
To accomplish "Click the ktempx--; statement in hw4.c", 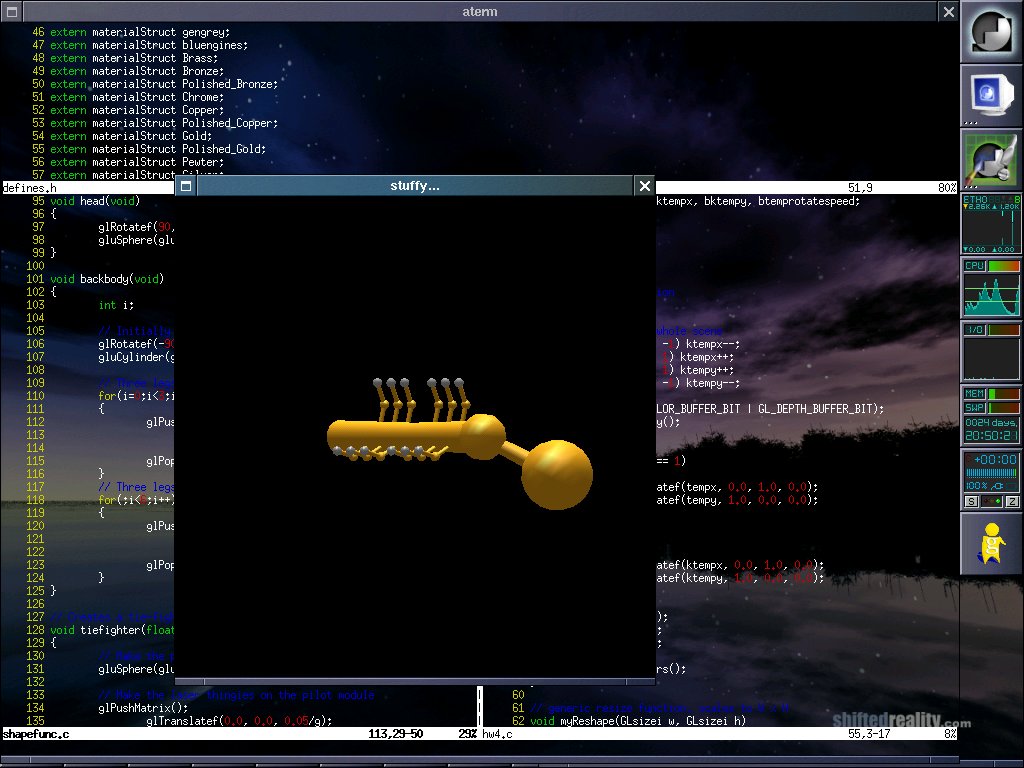I will (712, 344).
